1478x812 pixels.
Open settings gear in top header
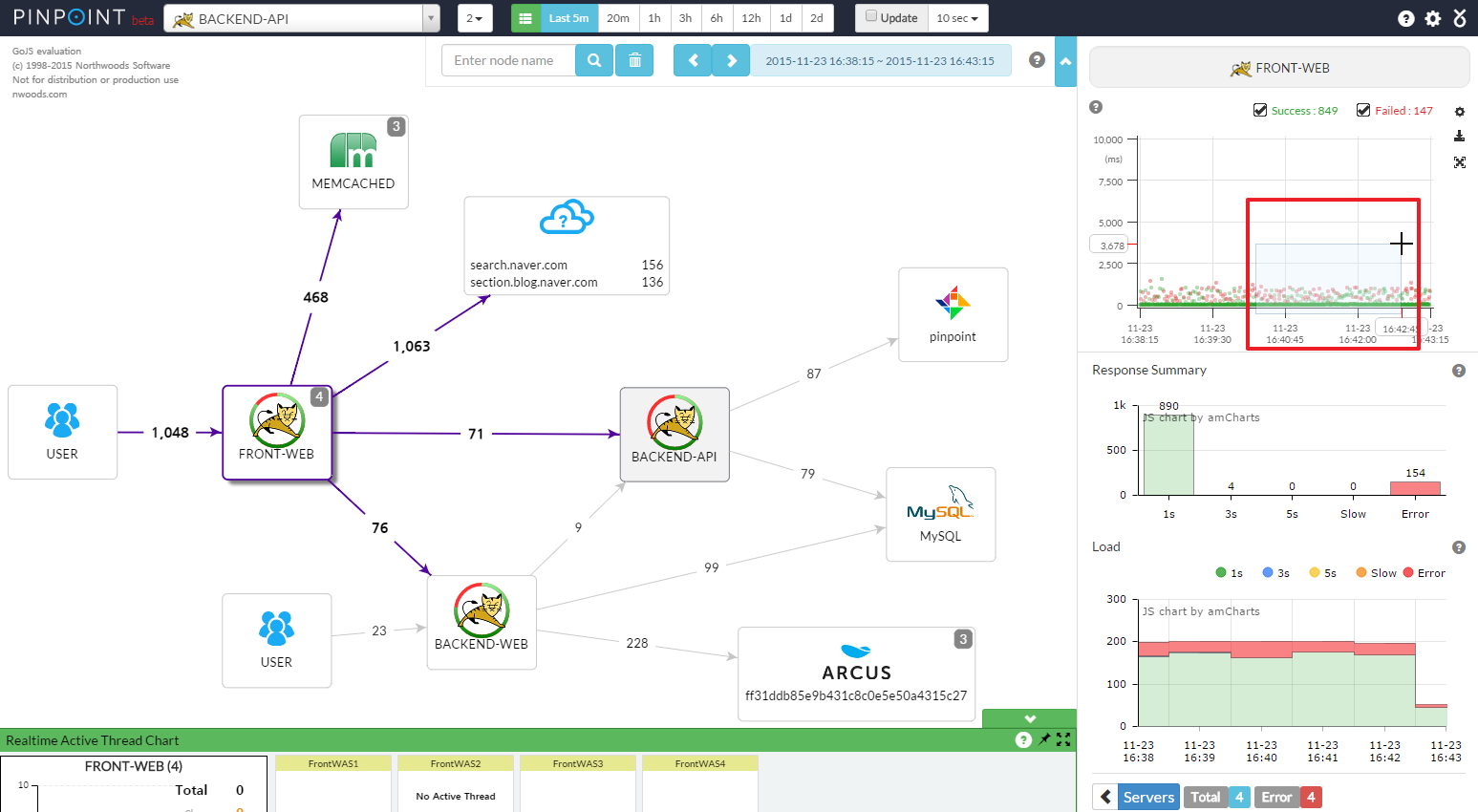coord(1432,18)
